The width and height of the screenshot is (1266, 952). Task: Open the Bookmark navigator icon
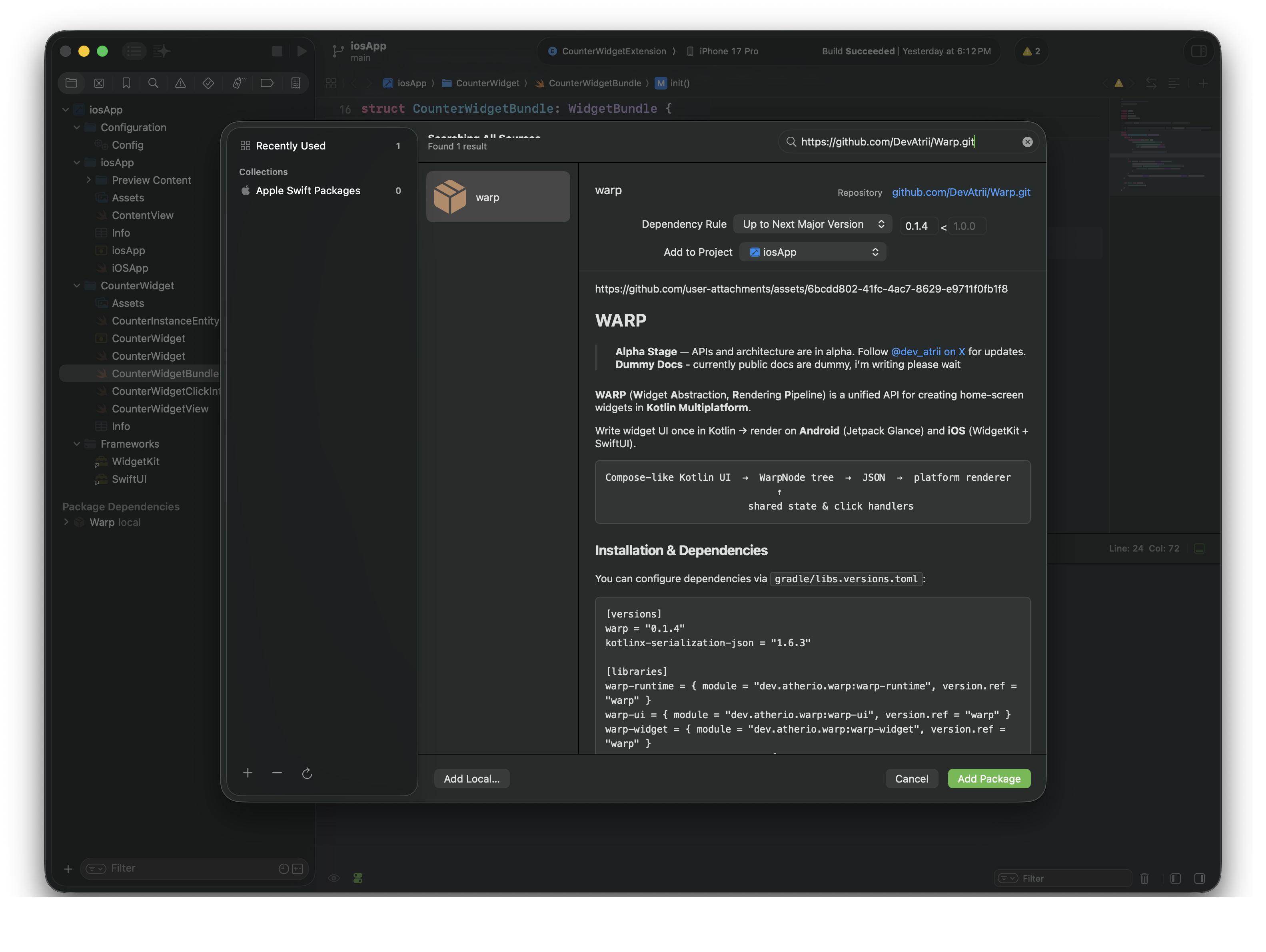pos(126,83)
